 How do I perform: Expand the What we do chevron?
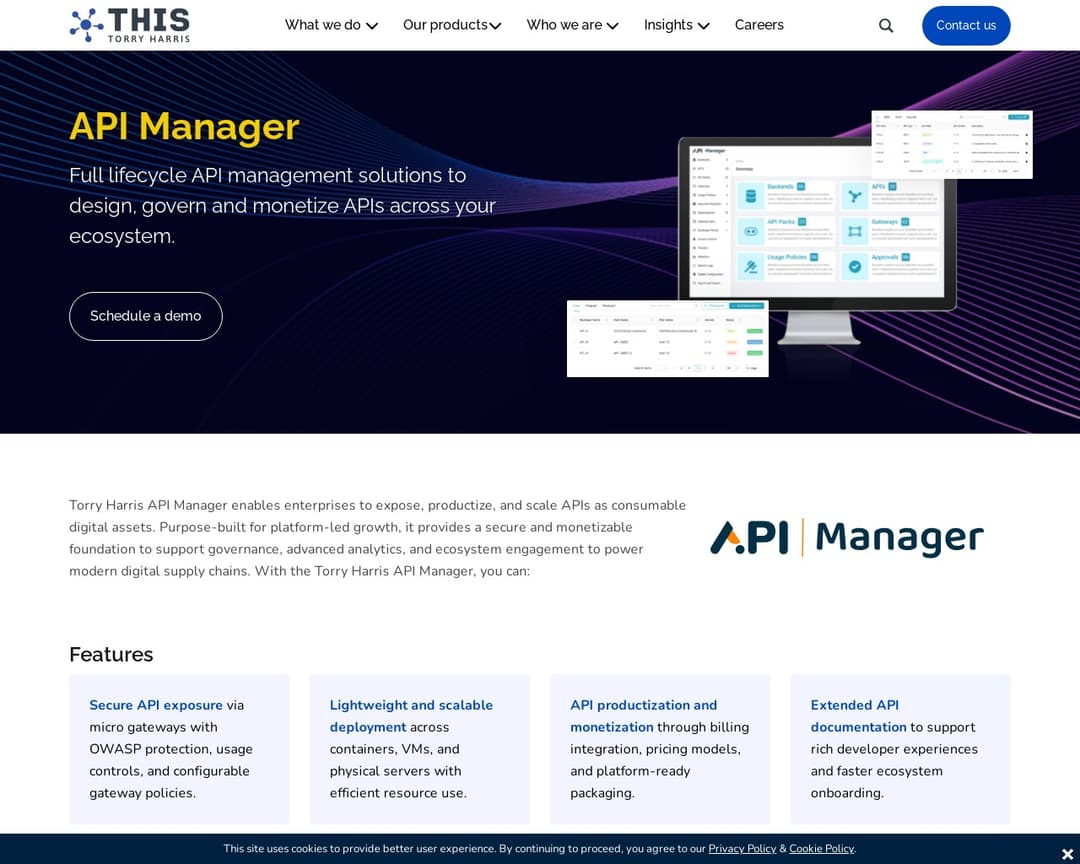372,26
